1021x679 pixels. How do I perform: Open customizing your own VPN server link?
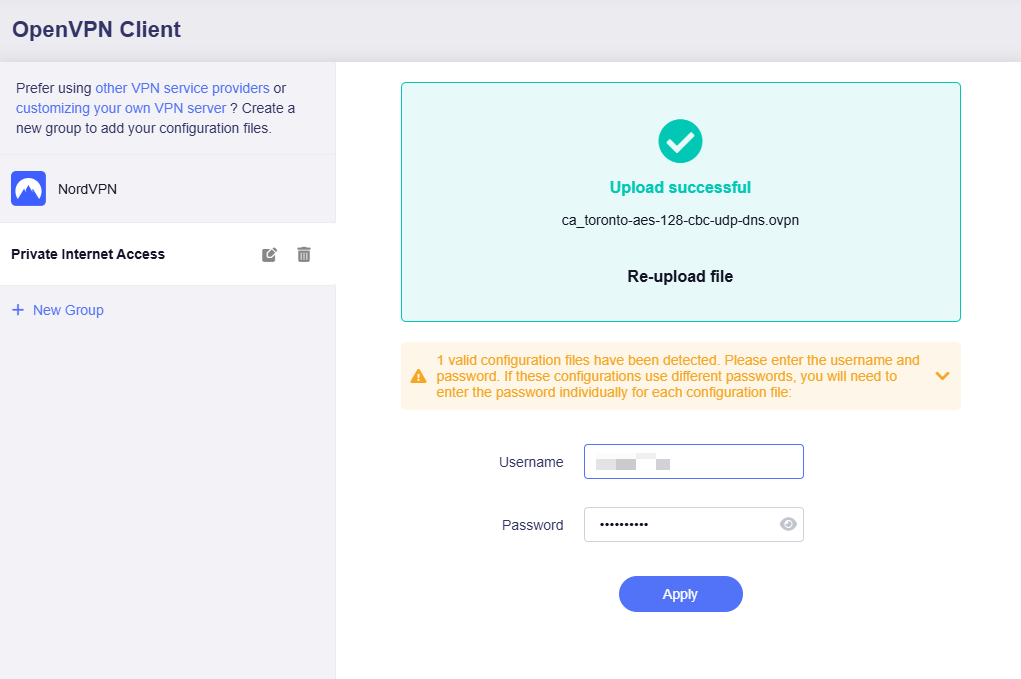(x=121, y=108)
